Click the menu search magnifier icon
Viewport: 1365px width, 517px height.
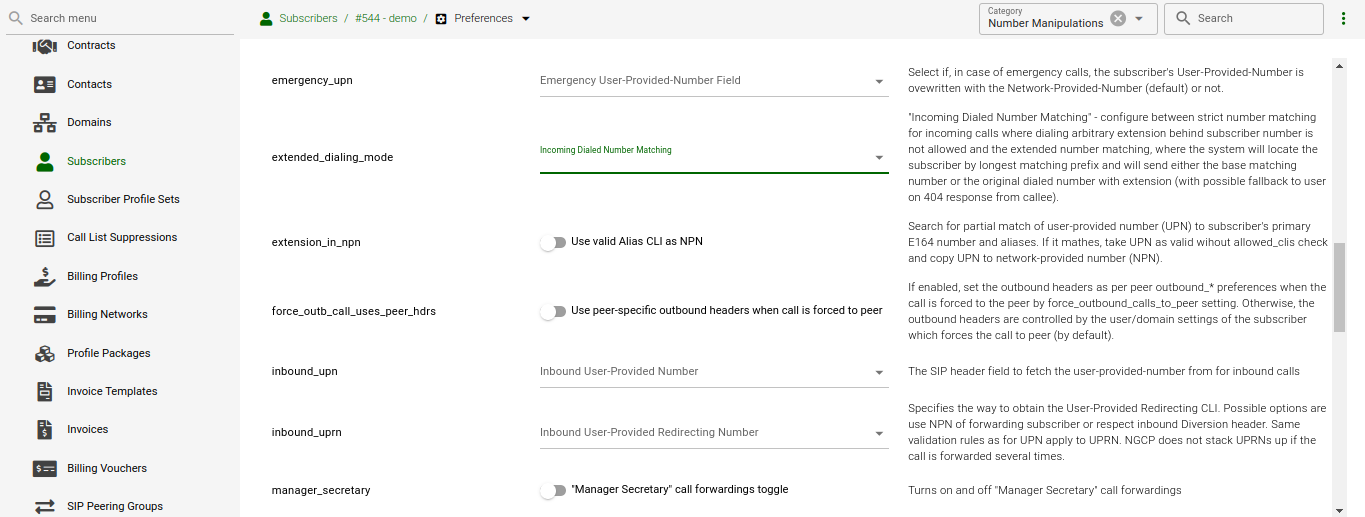click(15, 18)
